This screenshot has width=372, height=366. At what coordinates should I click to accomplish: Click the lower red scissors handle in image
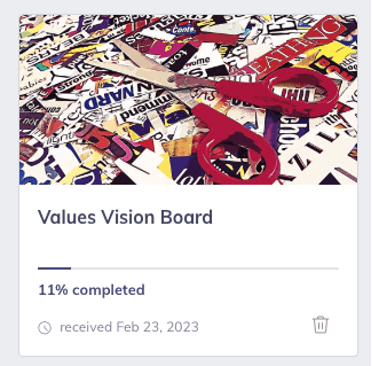[x=237, y=147]
